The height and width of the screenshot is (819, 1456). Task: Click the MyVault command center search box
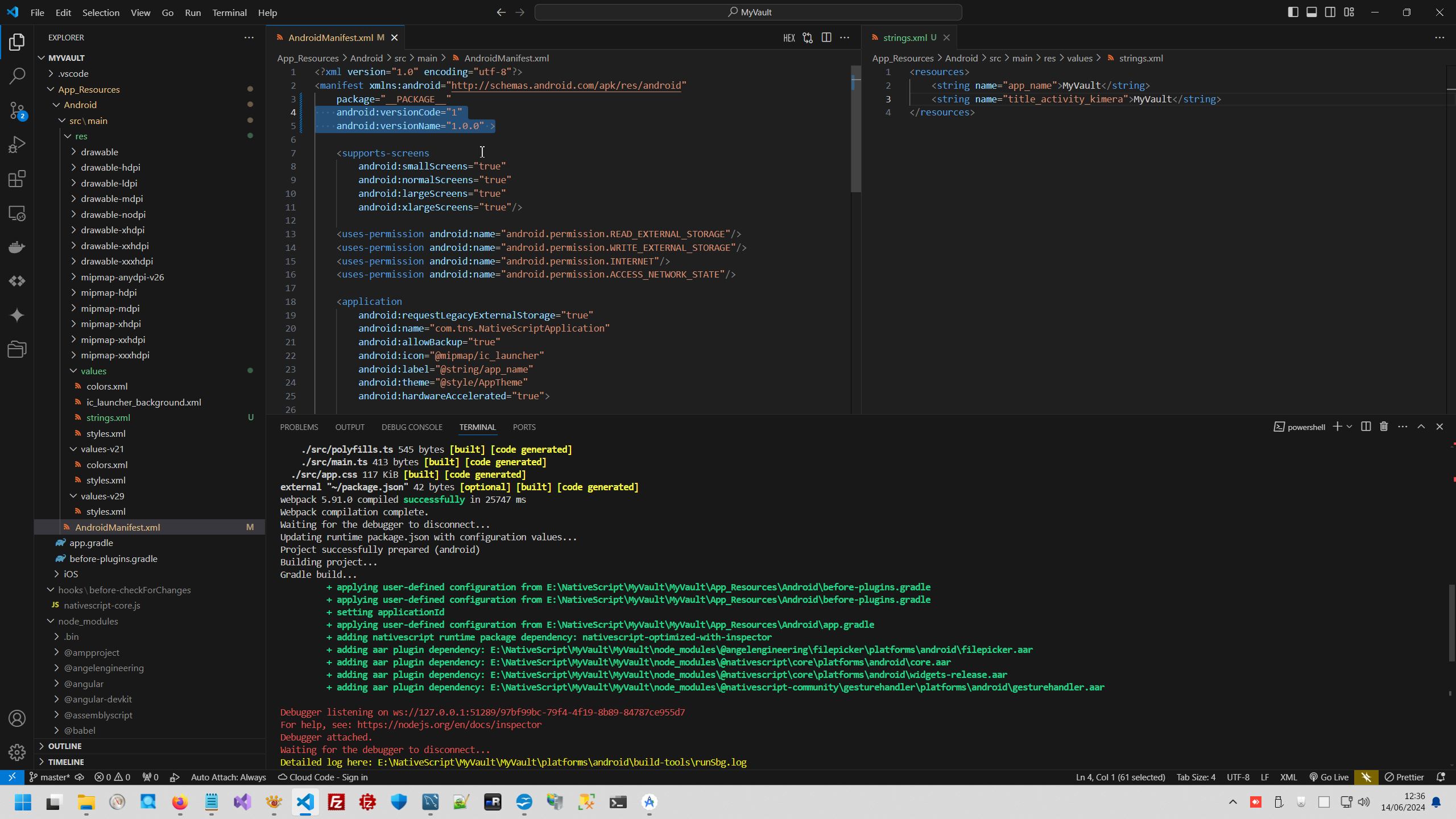(x=748, y=12)
